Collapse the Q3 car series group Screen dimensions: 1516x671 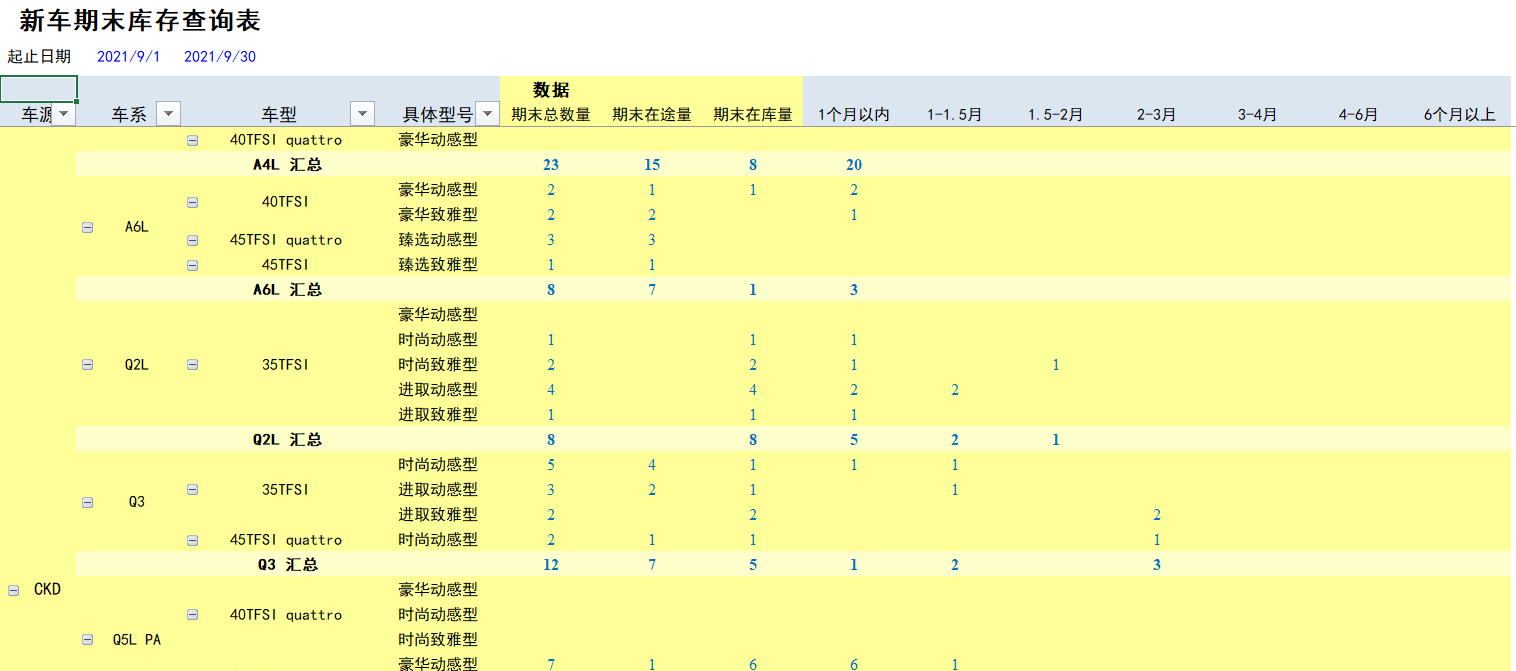click(87, 501)
